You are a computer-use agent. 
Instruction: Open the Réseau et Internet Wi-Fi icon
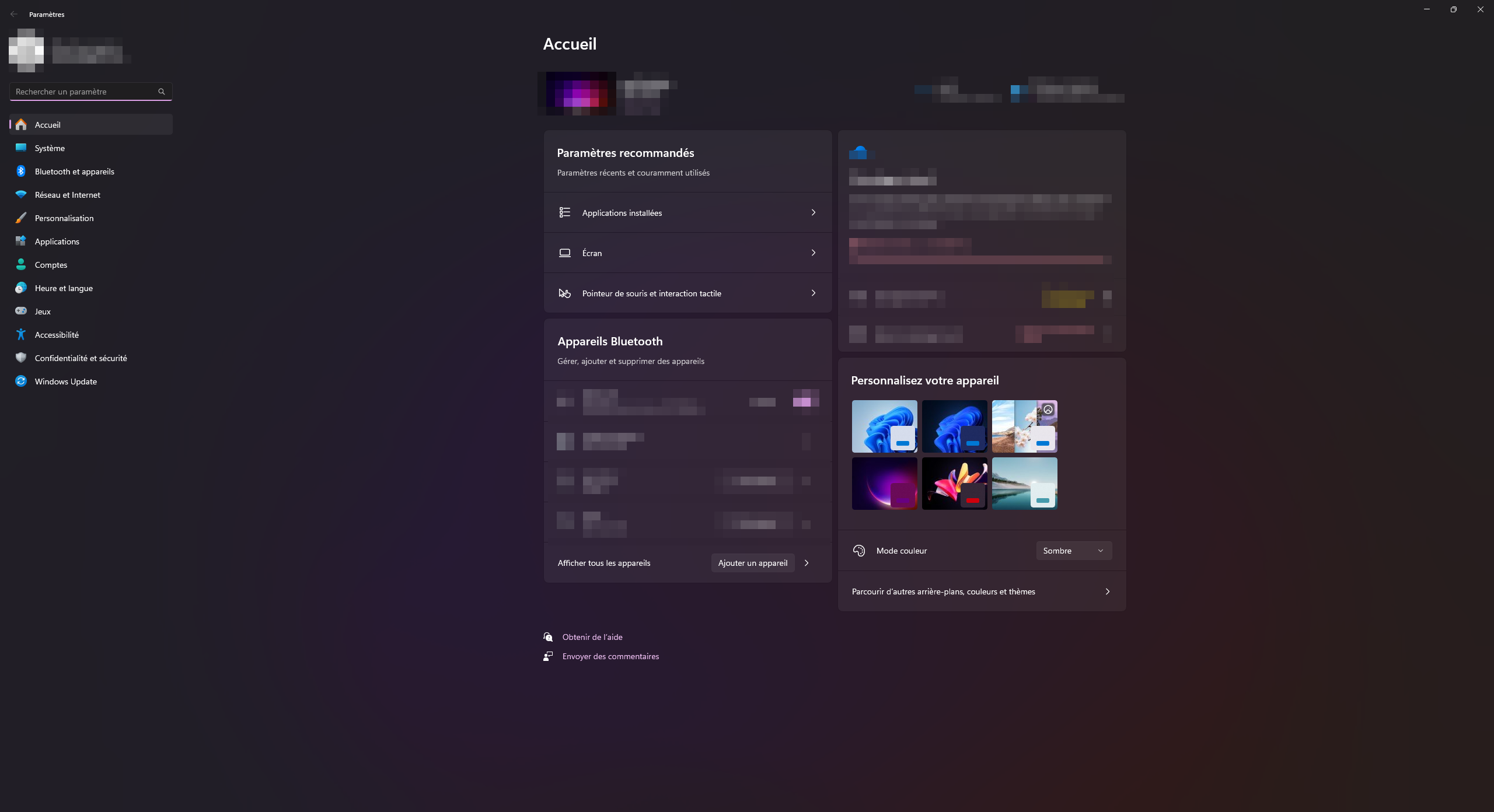(21, 195)
